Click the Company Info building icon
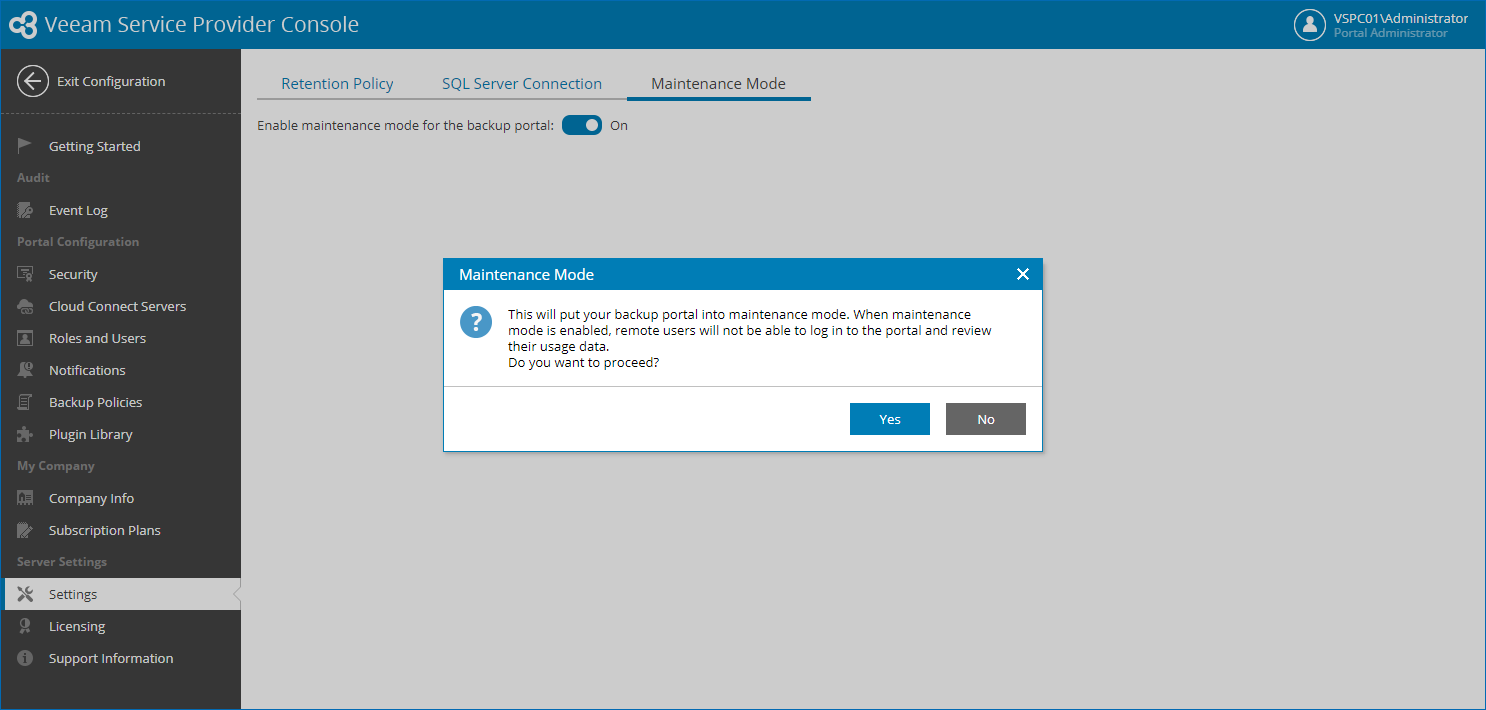Viewport: 1486px width, 710px height. 25,498
